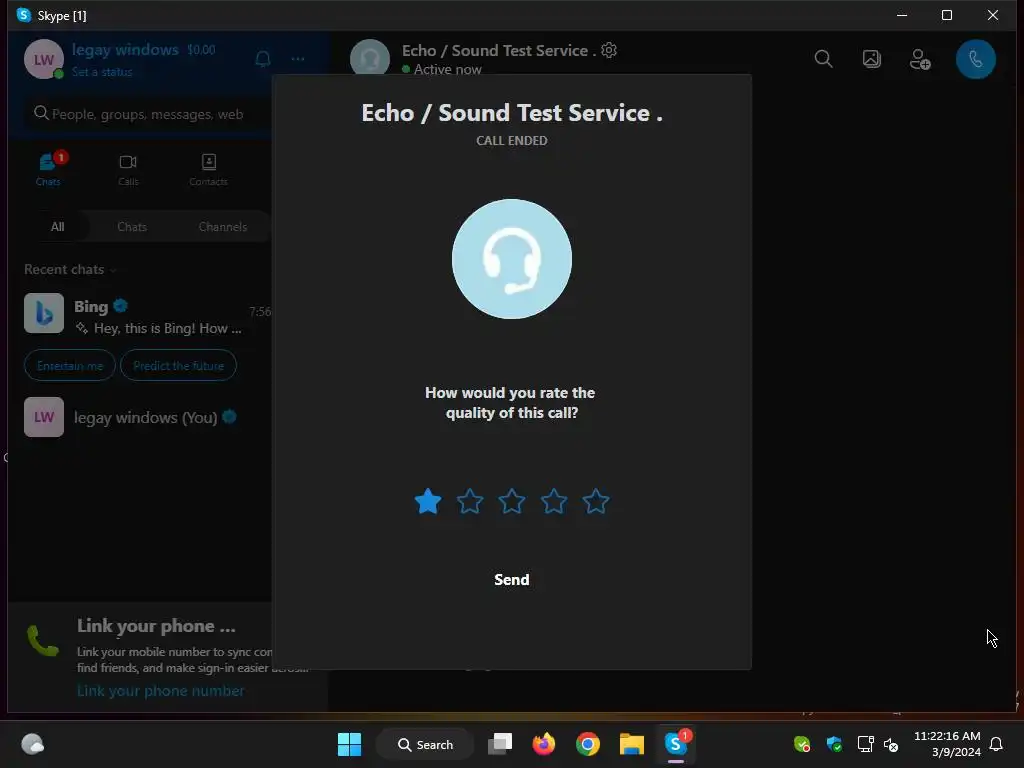Open the Echo contact avatar in header
Viewport: 1024px width, 768px height.
pos(370,59)
